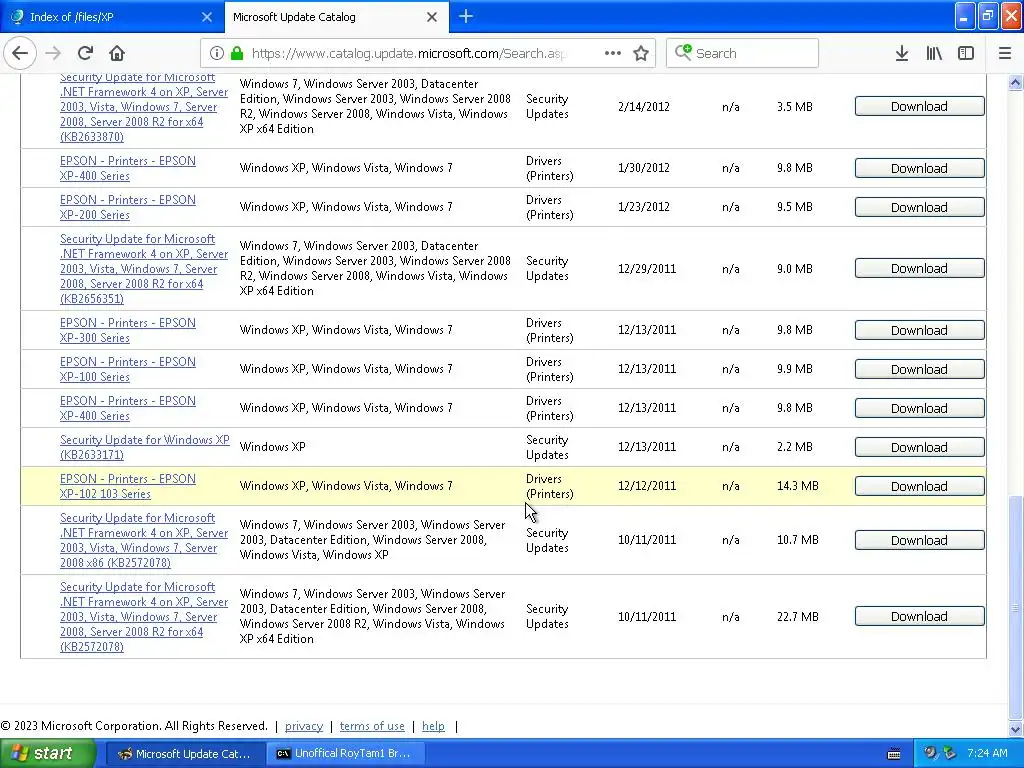This screenshot has width=1024, height=768.
Task: Open EPSON XP-102 103 Series link
Action: coord(127,486)
